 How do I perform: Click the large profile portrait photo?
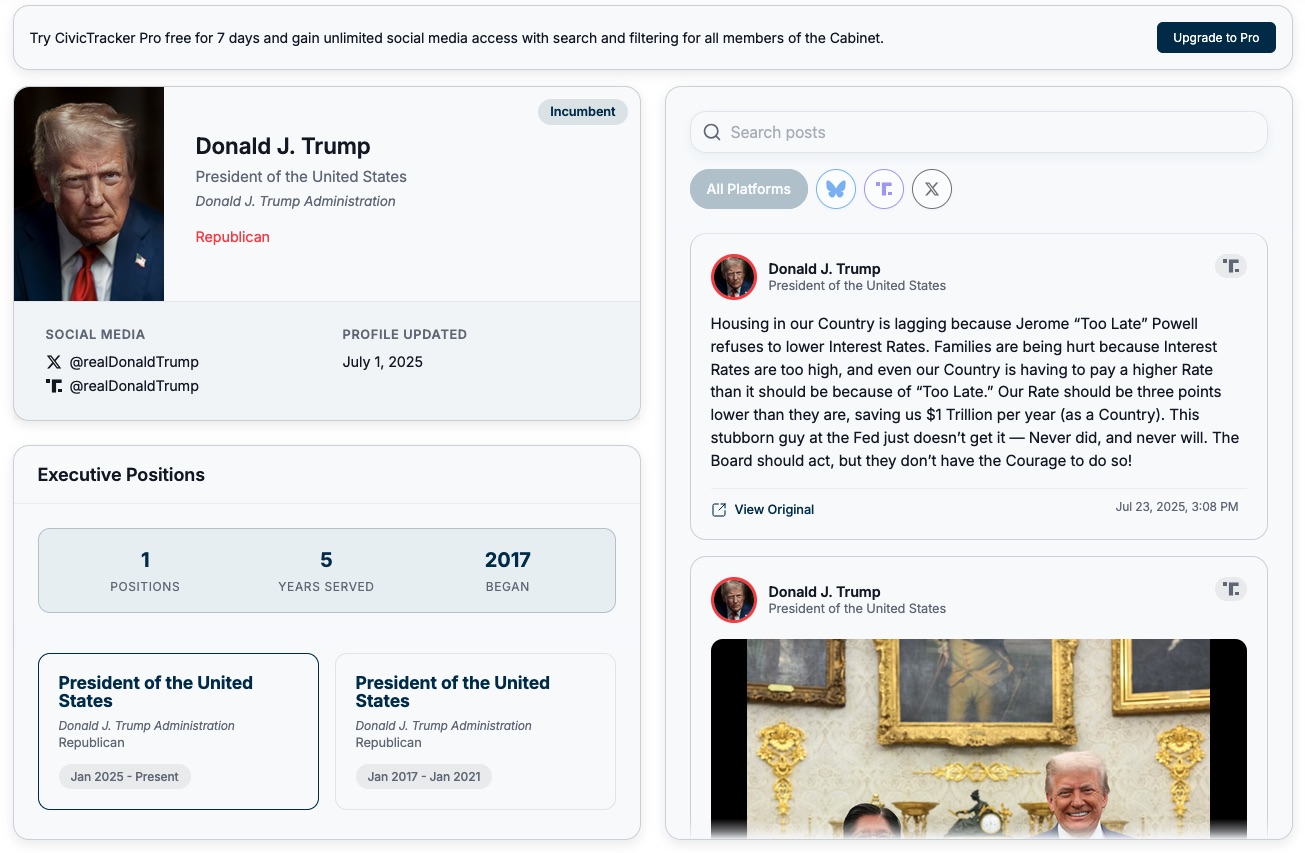coord(89,194)
